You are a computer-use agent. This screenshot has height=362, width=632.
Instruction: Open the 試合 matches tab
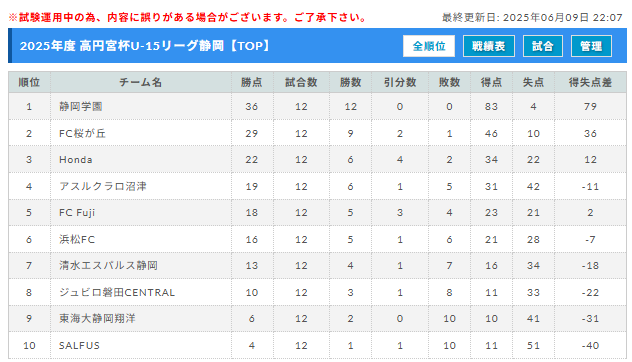point(543,46)
